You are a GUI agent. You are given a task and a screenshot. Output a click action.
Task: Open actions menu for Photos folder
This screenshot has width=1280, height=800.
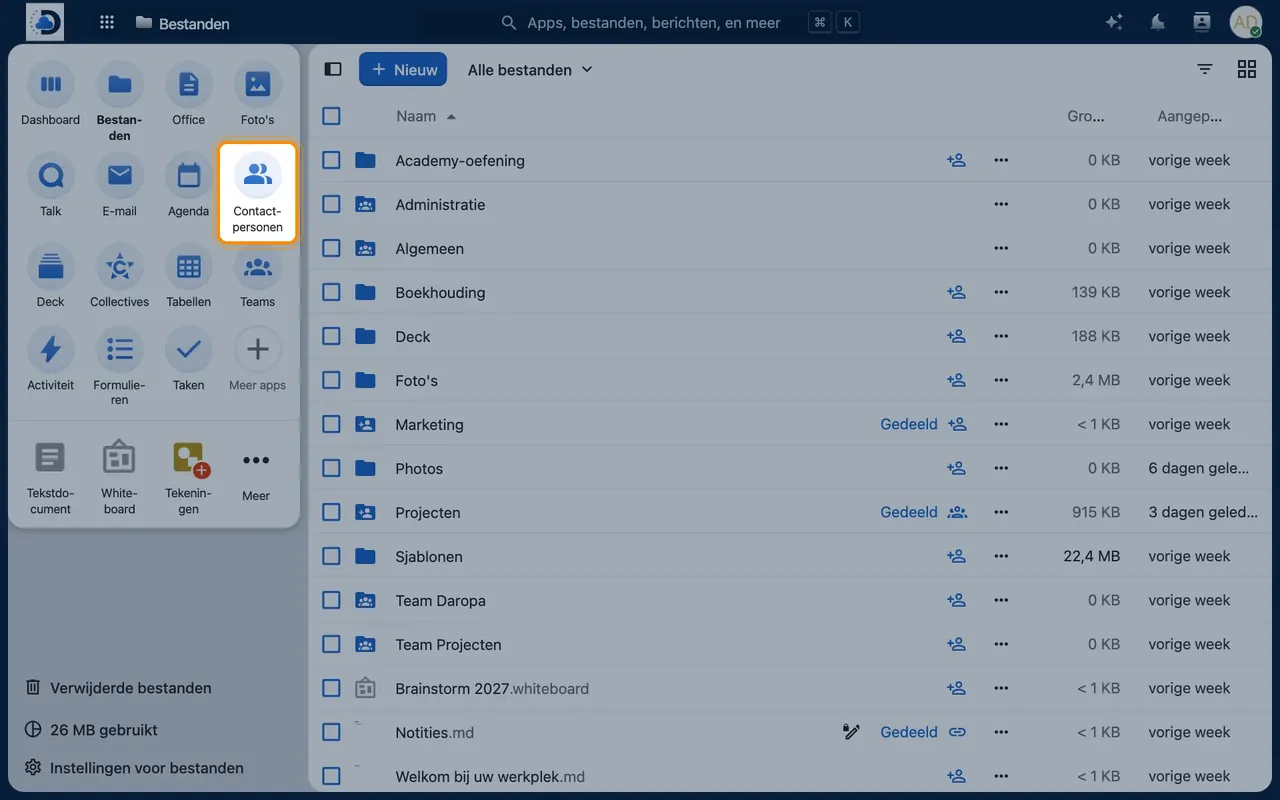pyautogui.click(x=1001, y=468)
